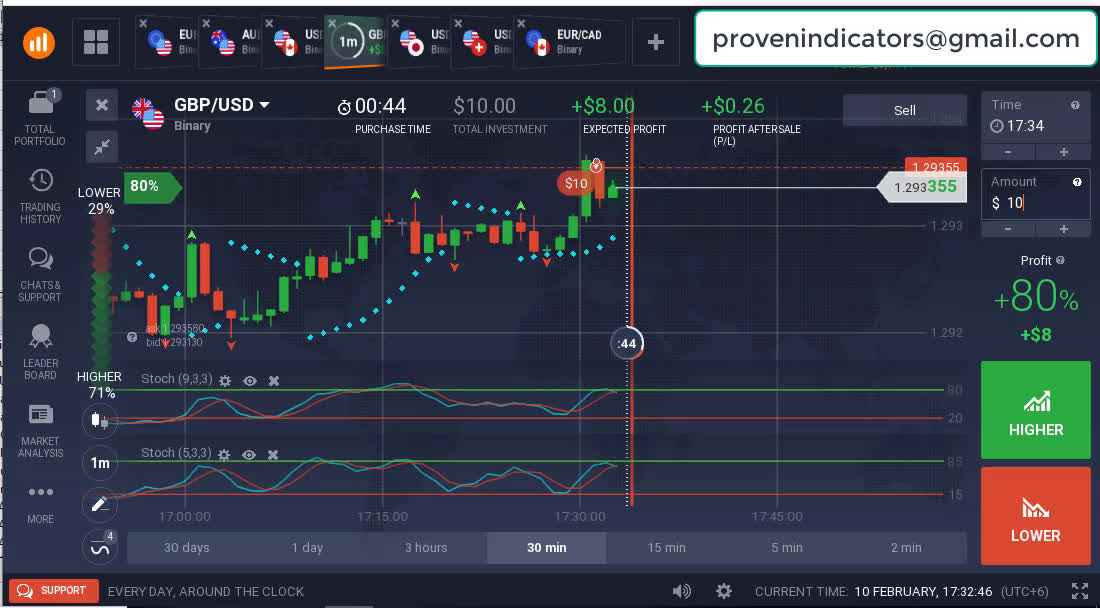Click the multi-chart grid layout icon
This screenshot has width=1100, height=608.
(x=96, y=42)
